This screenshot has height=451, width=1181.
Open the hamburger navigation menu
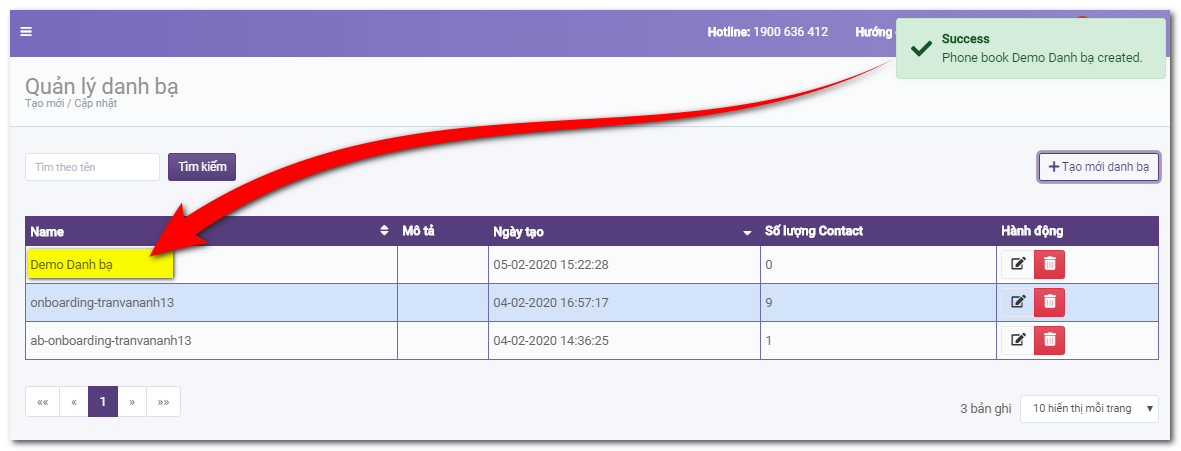26,32
